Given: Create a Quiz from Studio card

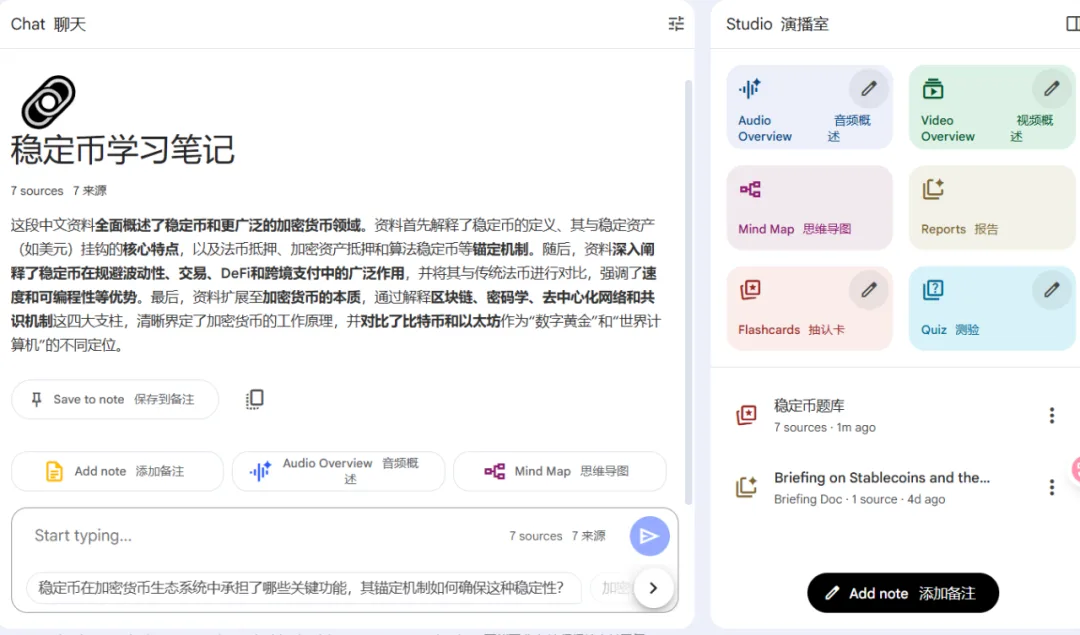Looking at the screenshot, I should tap(992, 308).
